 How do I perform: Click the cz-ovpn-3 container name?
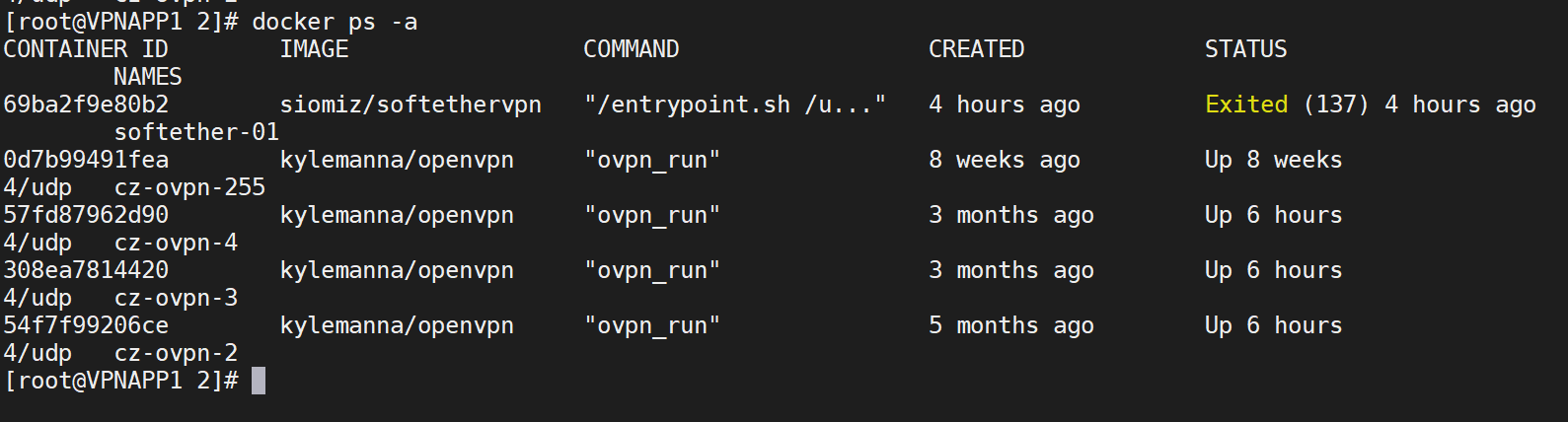pos(176,298)
